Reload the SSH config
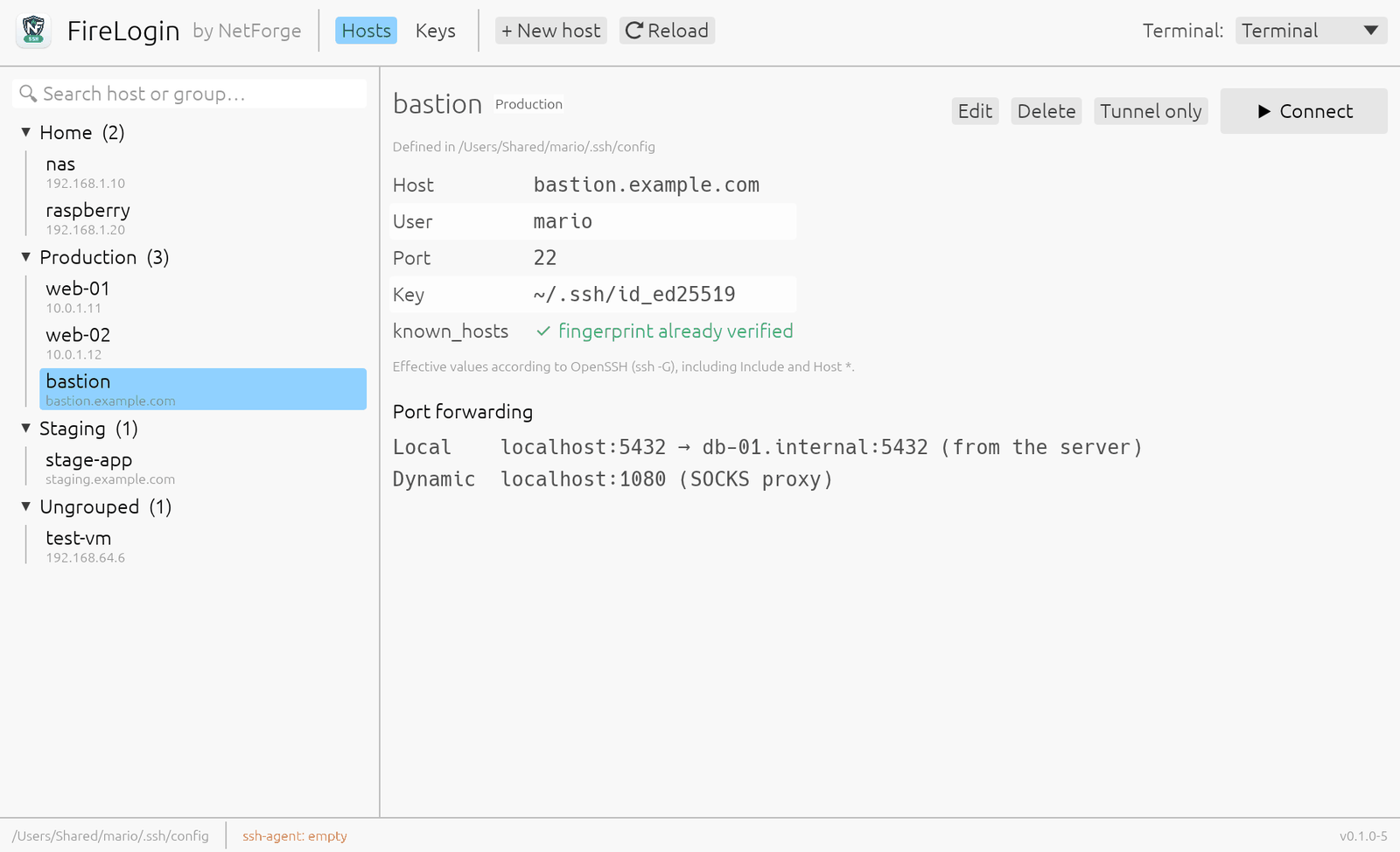The height and width of the screenshot is (852, 1400). pos(667,31)
